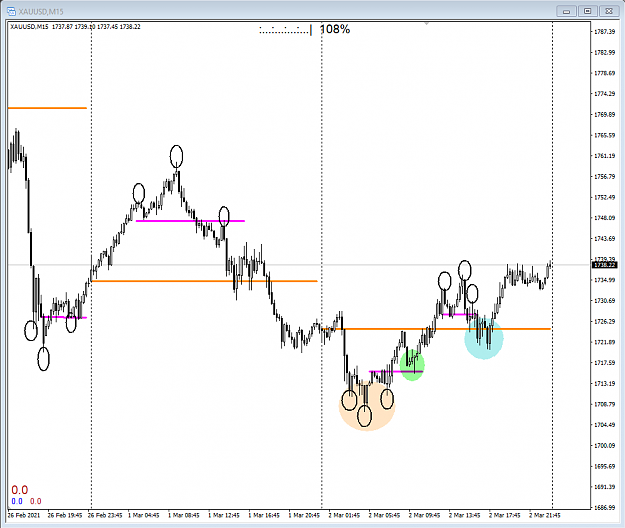Click the small red 0.0 indicator value
Image resolution: width=625 pixels, height=528 pixels.
(x=35, y=501)
